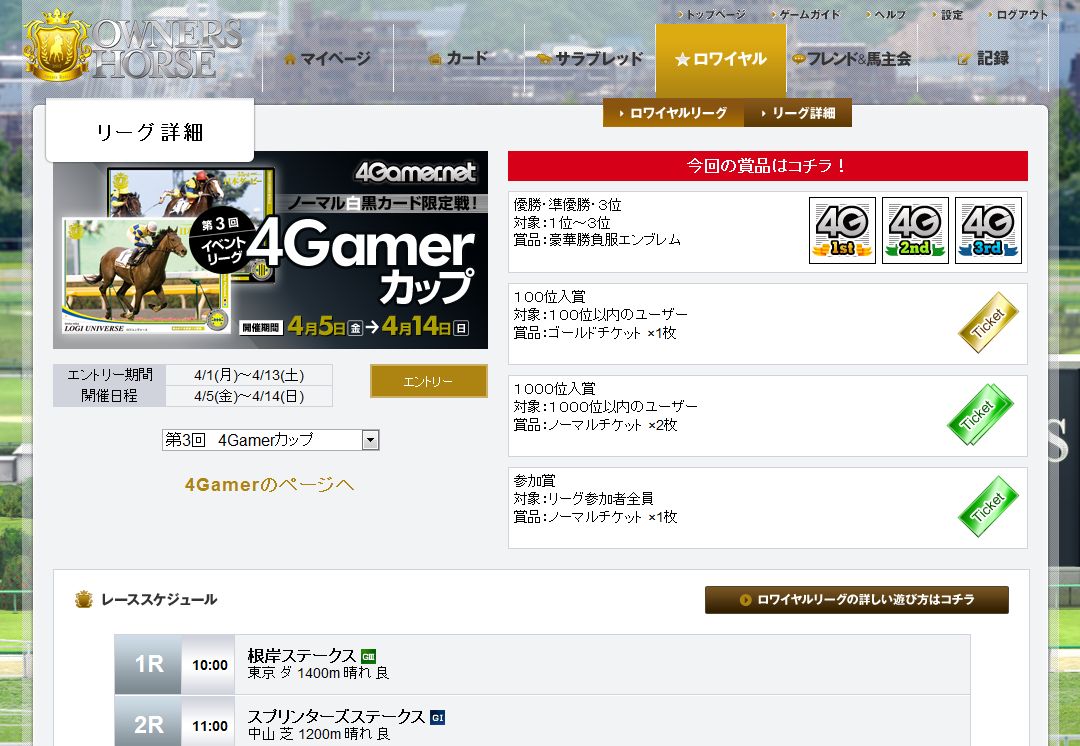Click the リーグ詳細 page title
The height and width of the screenshot is (746, 1080).
[149, 132]
